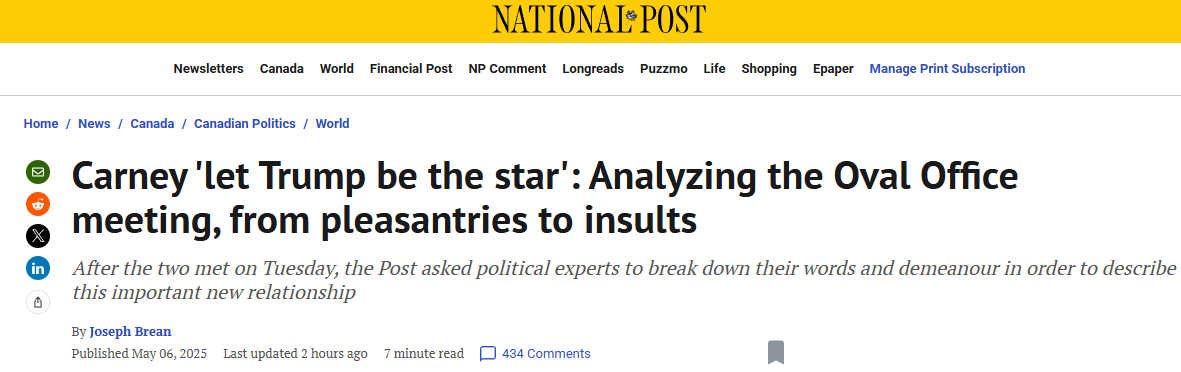Screen dimensions: 1181x372
Task: Bookmark this article with the ribbon icon
Action: tap(776, 352)
